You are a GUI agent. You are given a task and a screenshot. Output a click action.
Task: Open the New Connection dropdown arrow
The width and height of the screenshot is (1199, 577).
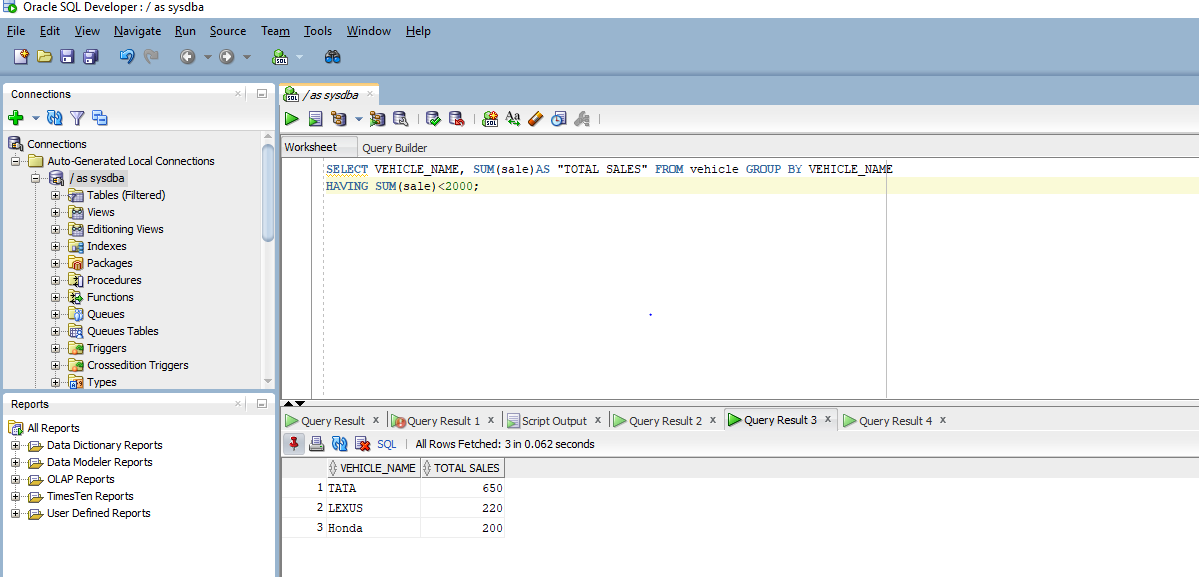coord(36,118)
